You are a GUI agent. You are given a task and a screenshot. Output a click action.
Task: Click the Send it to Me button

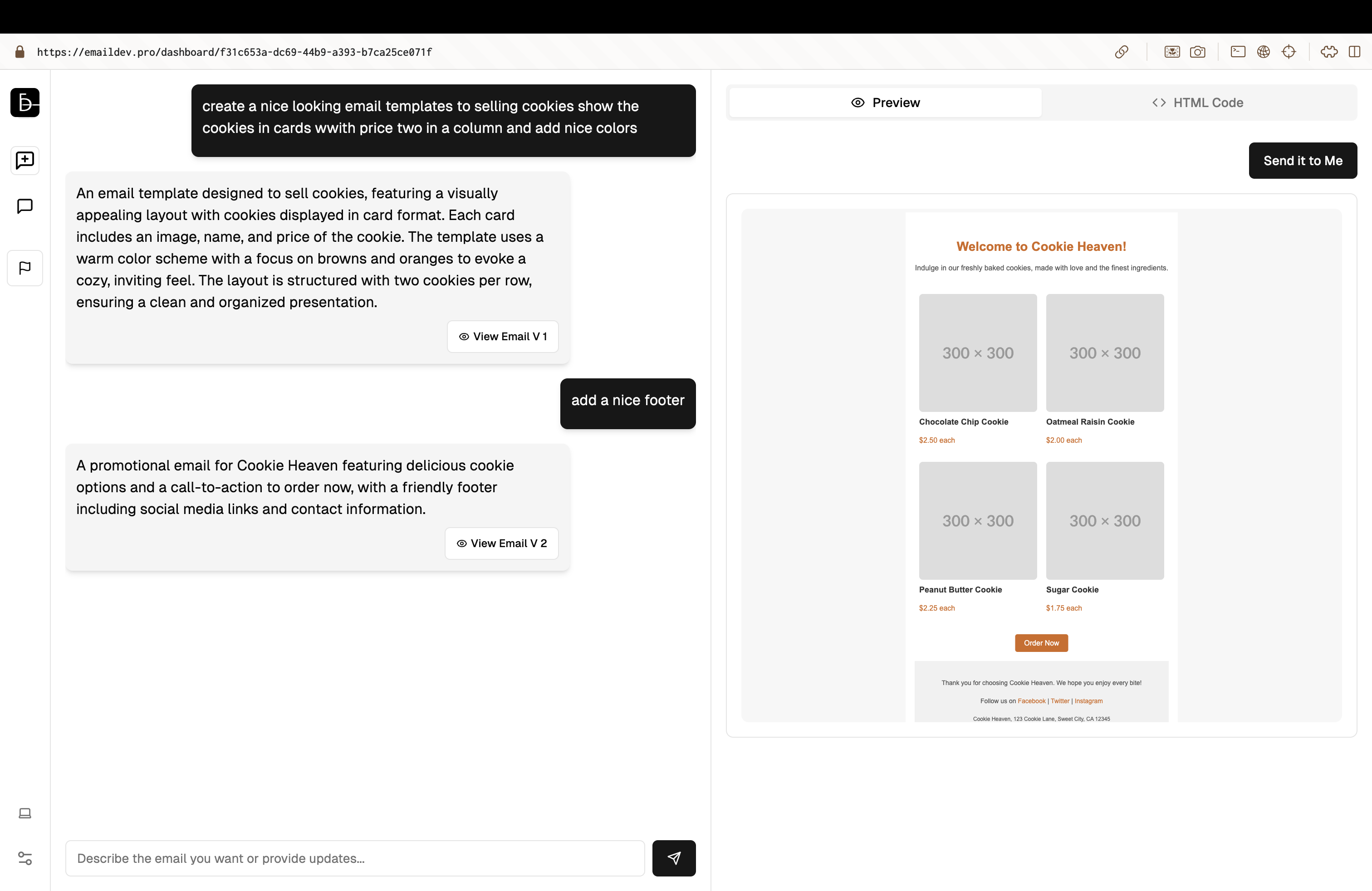[1303, 161]
